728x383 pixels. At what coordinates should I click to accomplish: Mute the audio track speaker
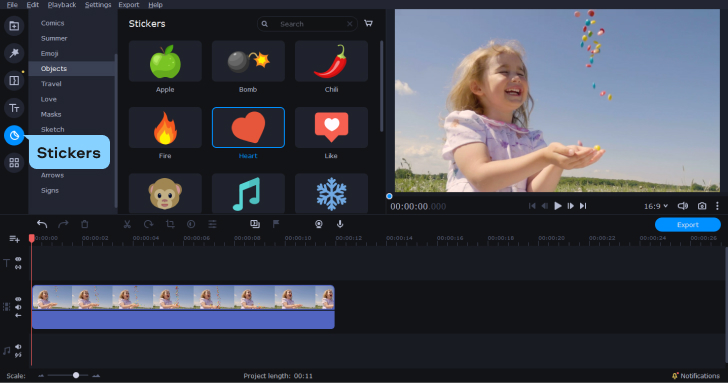[18, 347]
